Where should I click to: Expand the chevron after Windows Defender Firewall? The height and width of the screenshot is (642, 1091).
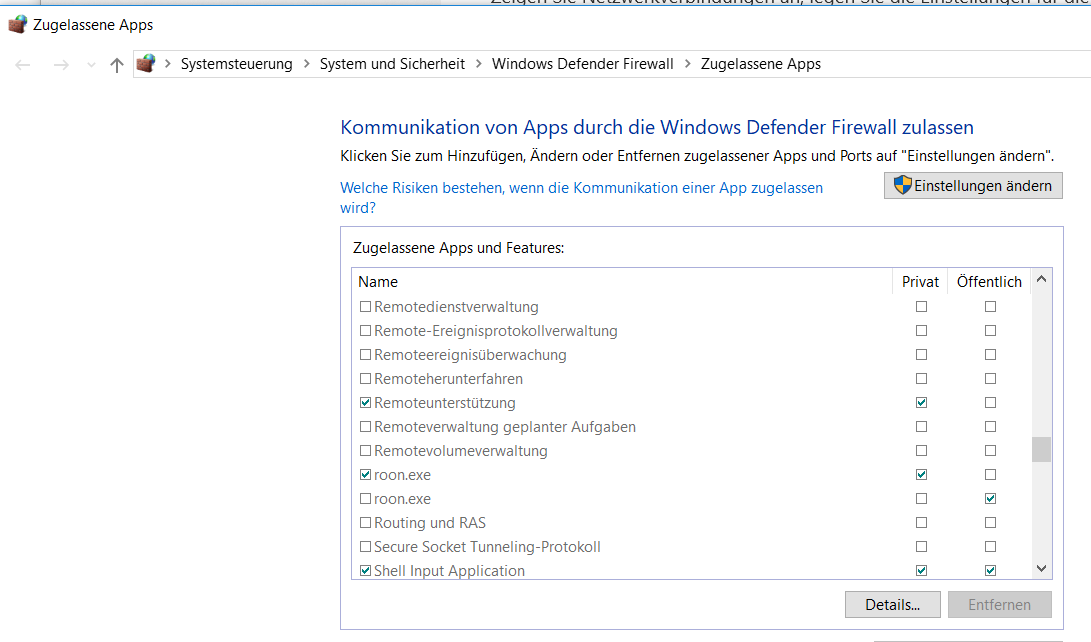(x=687, y=63)
